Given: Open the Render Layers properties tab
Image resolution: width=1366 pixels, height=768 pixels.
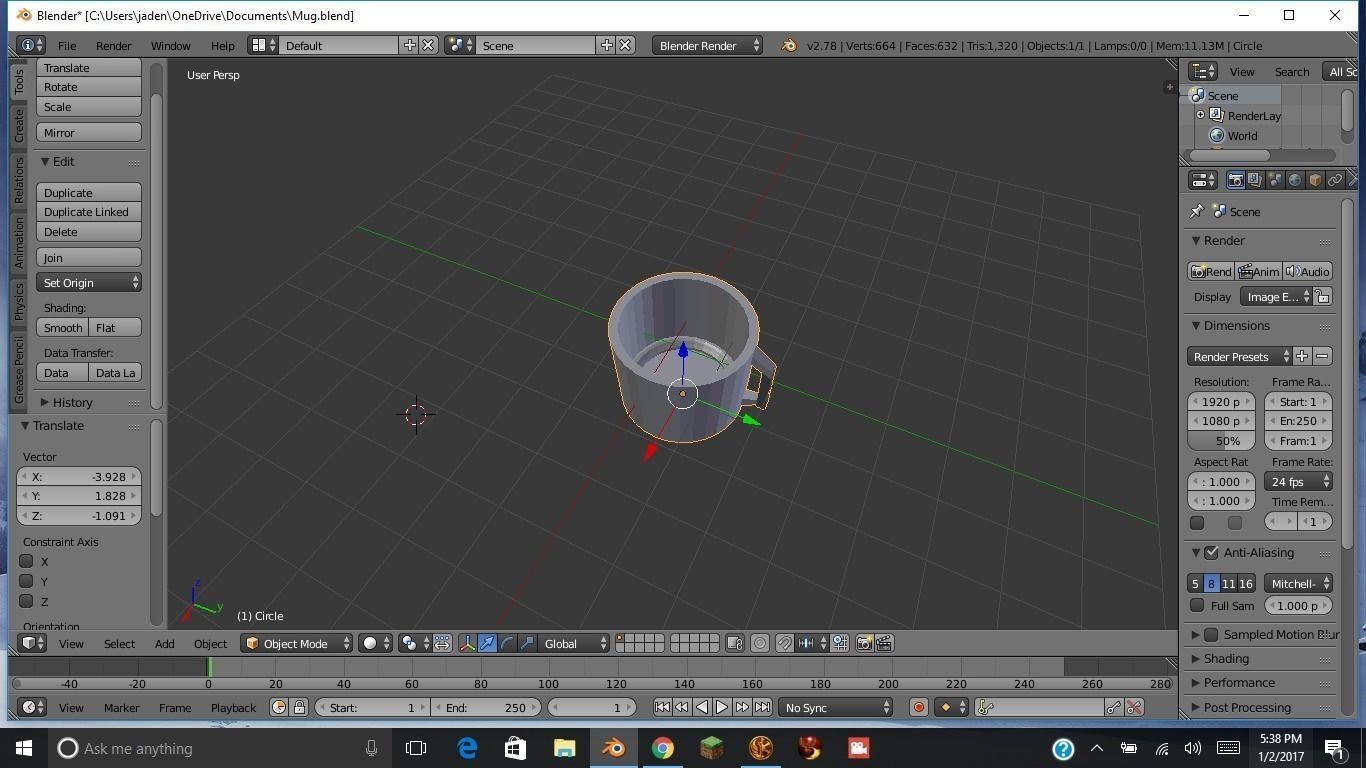Looking at the screenshot, I should (x=1255, y=180).
